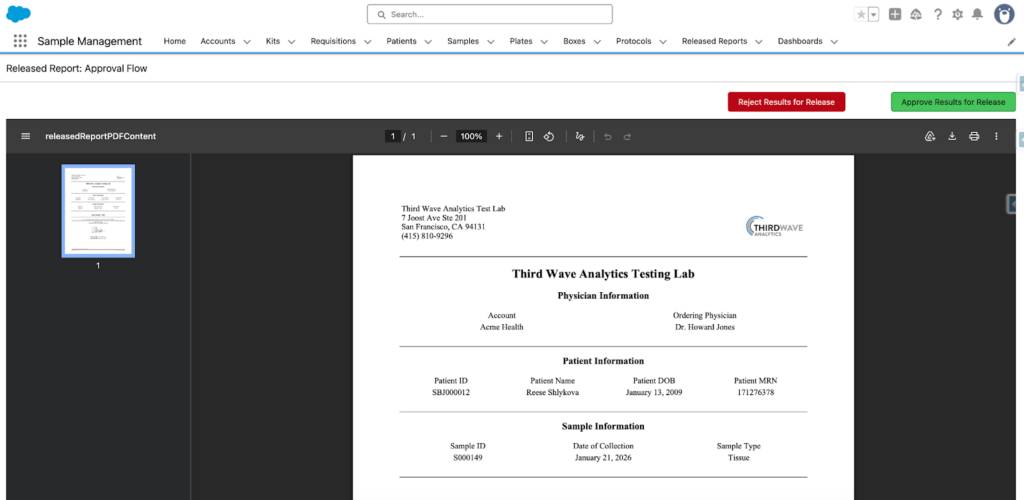Viewport: 1024px width, 500px height.
Task: Click Approve Results for Release
Action: pyautogui.click(x=953, y=102)
